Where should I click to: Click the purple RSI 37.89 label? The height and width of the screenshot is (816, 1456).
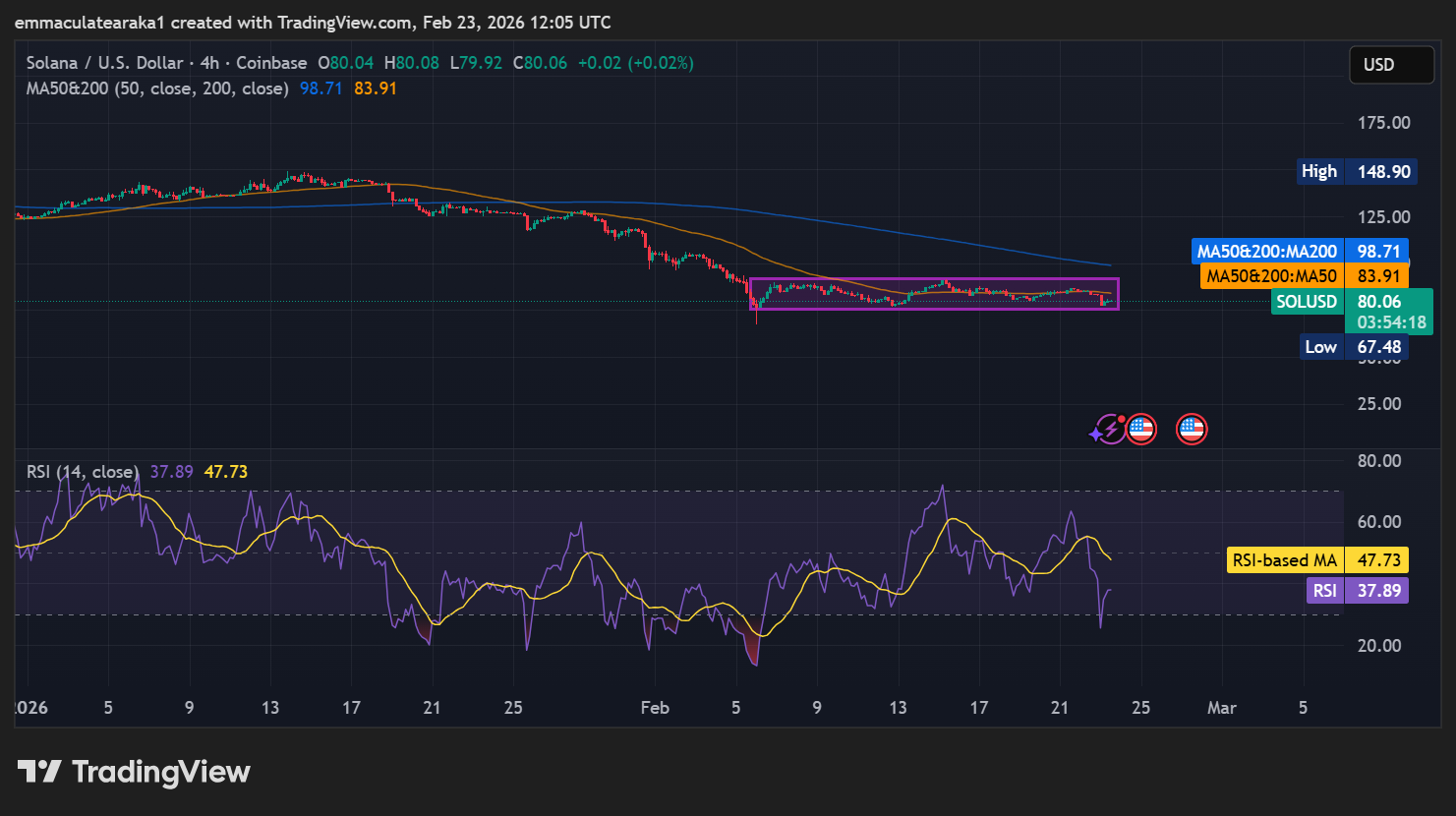tap(1357, 591)
